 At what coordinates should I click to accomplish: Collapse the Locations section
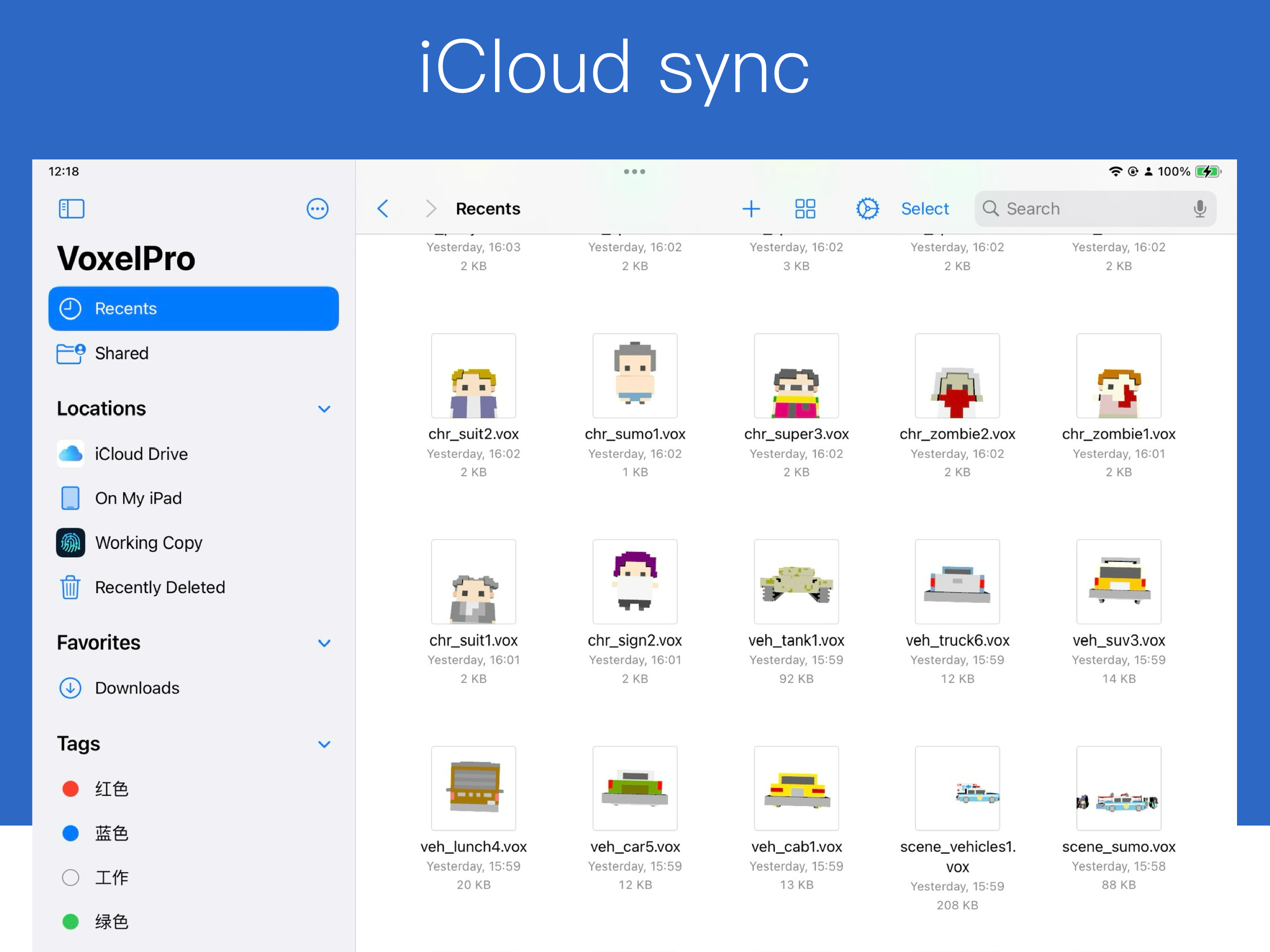[324, 409]
